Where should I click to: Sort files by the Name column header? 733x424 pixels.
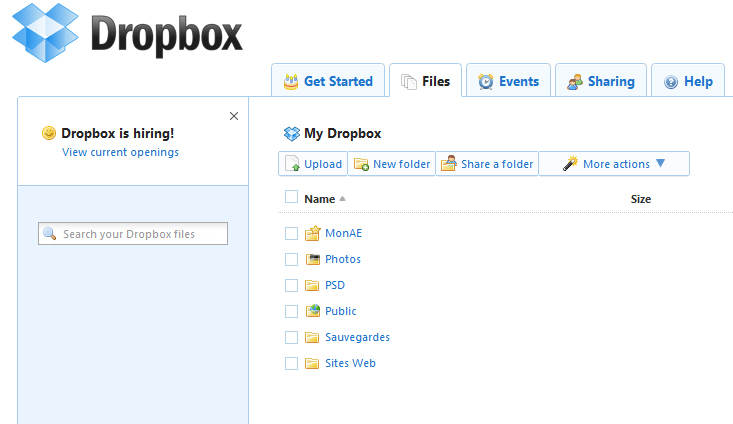click(x=319, y=199)
